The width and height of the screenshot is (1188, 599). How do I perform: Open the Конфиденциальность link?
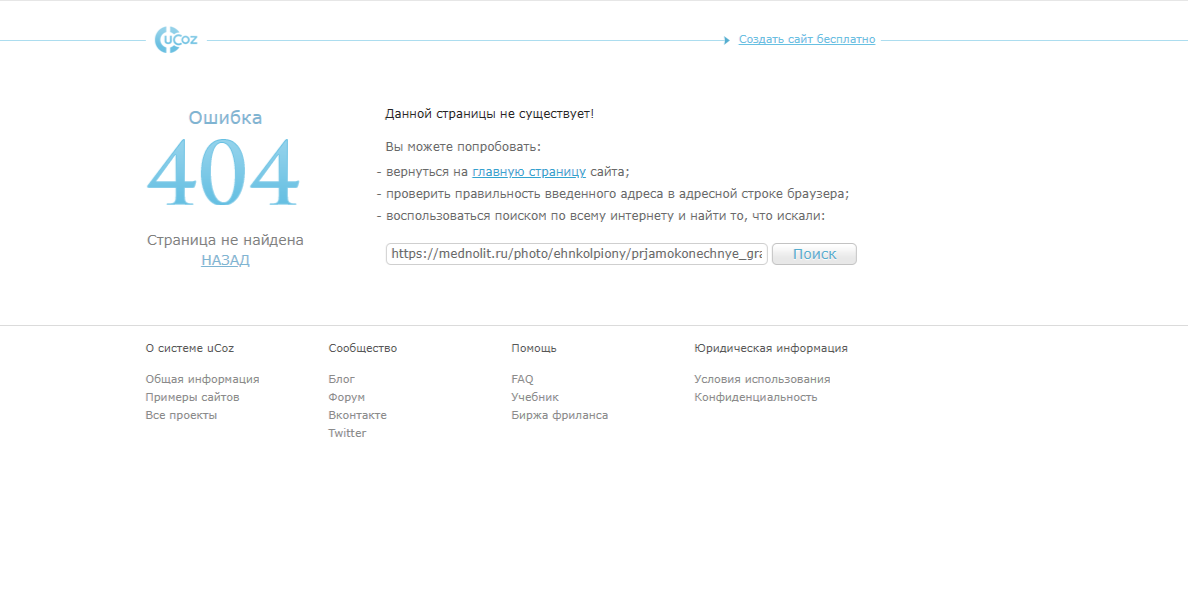point(755,398)
